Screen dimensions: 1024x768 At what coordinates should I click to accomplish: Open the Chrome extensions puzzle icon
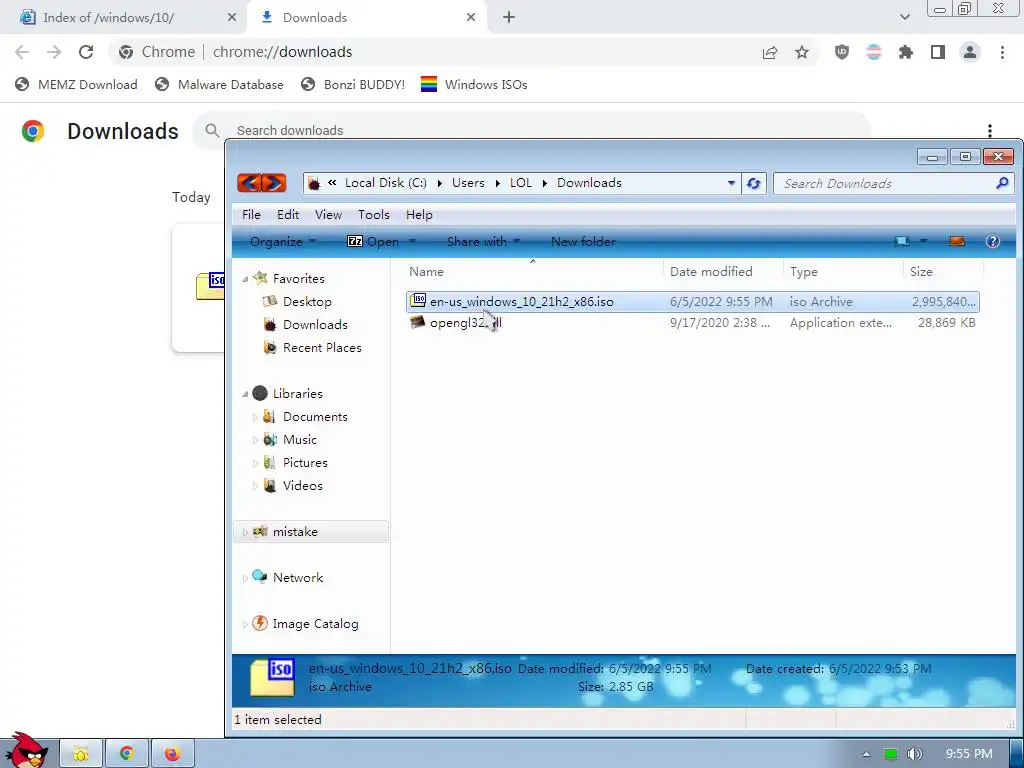tap(906, 52)
